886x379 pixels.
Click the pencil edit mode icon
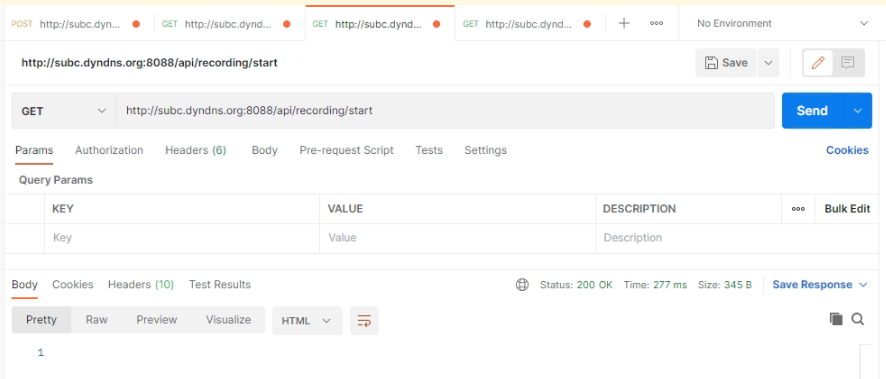click(818, 63)
